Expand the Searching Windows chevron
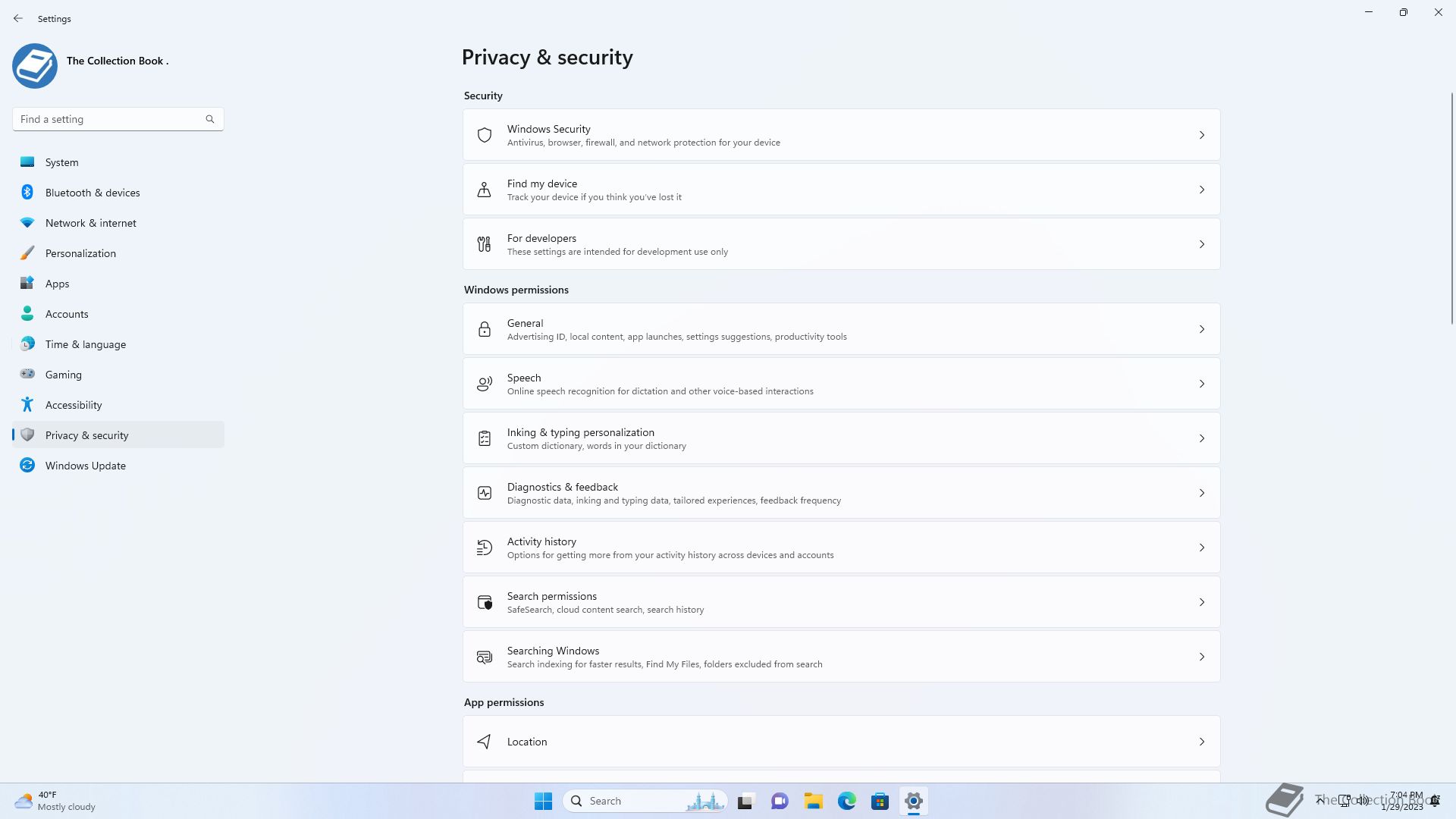Image resolution: width=1456 pixels, height=819 pixels. [1201, 657]
